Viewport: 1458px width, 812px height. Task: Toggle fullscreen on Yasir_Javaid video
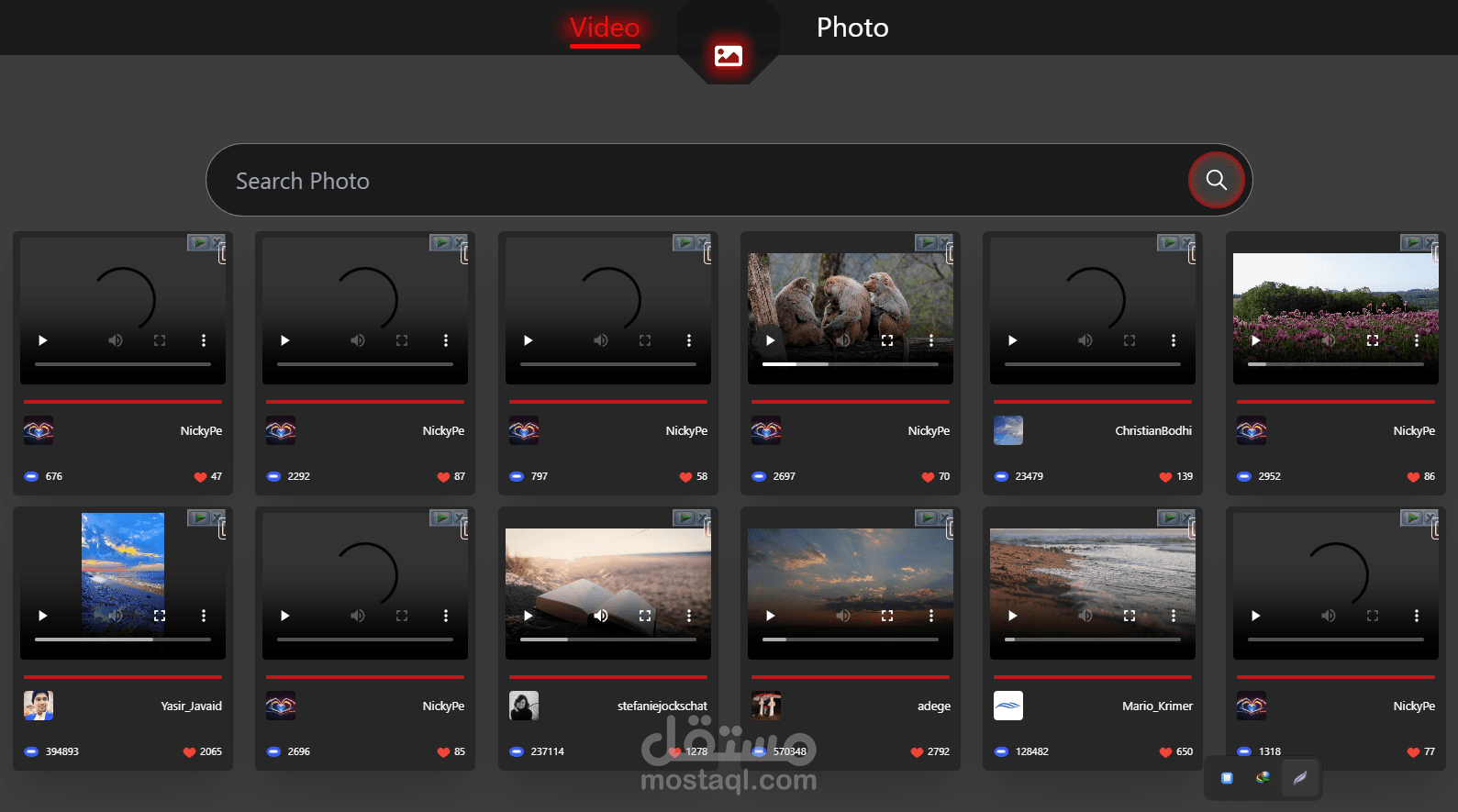160,616
